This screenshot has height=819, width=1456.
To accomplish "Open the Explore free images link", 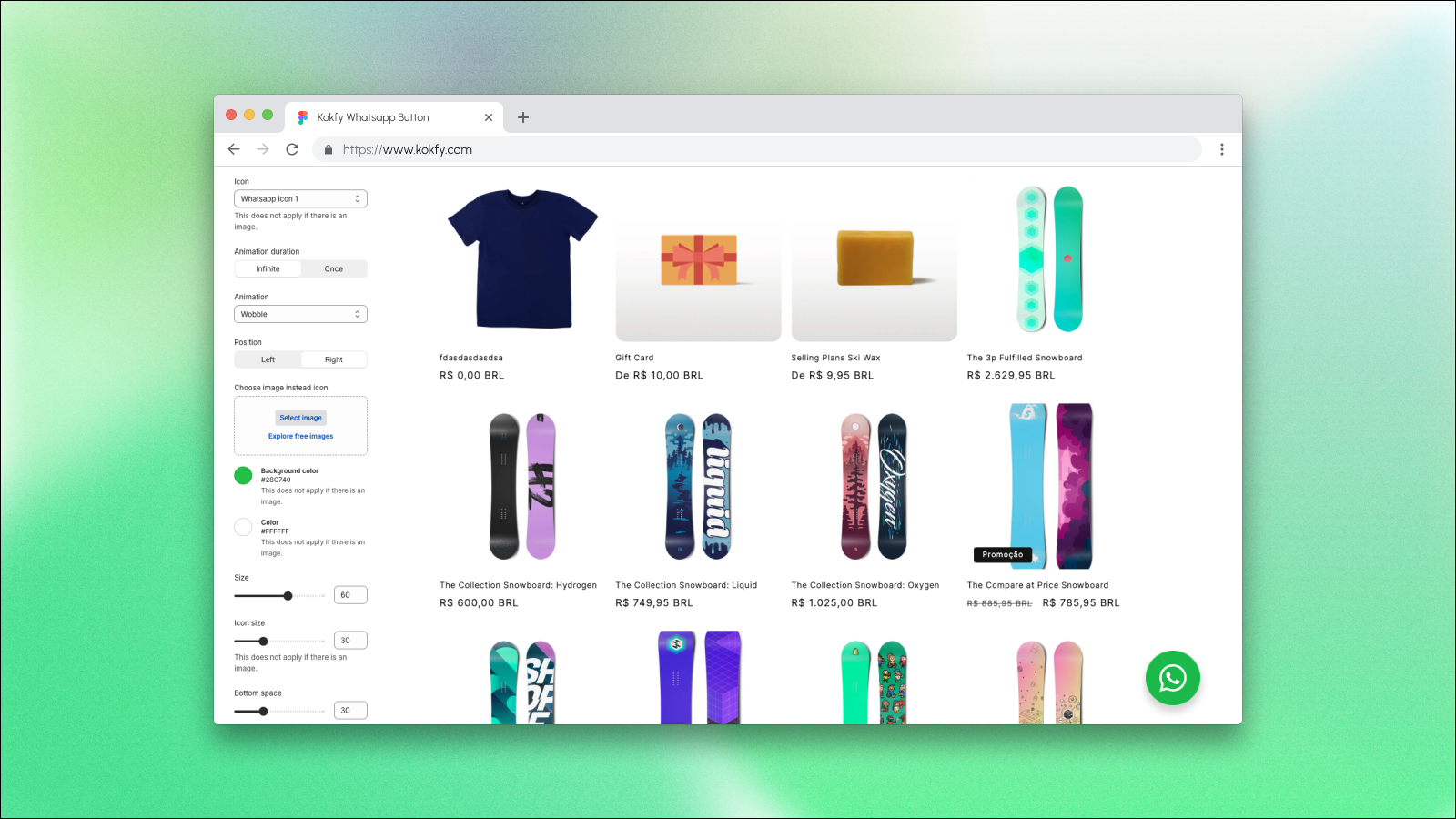I will point(300,436).
